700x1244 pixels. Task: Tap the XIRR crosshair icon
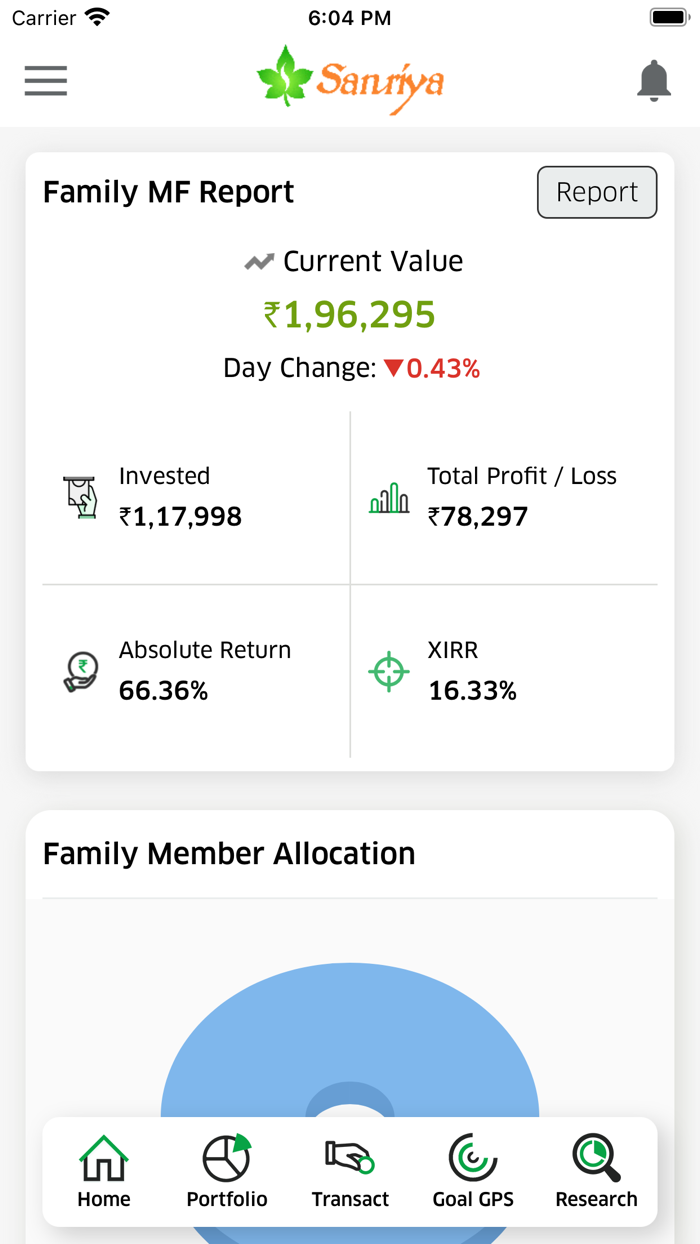[388, 671]
